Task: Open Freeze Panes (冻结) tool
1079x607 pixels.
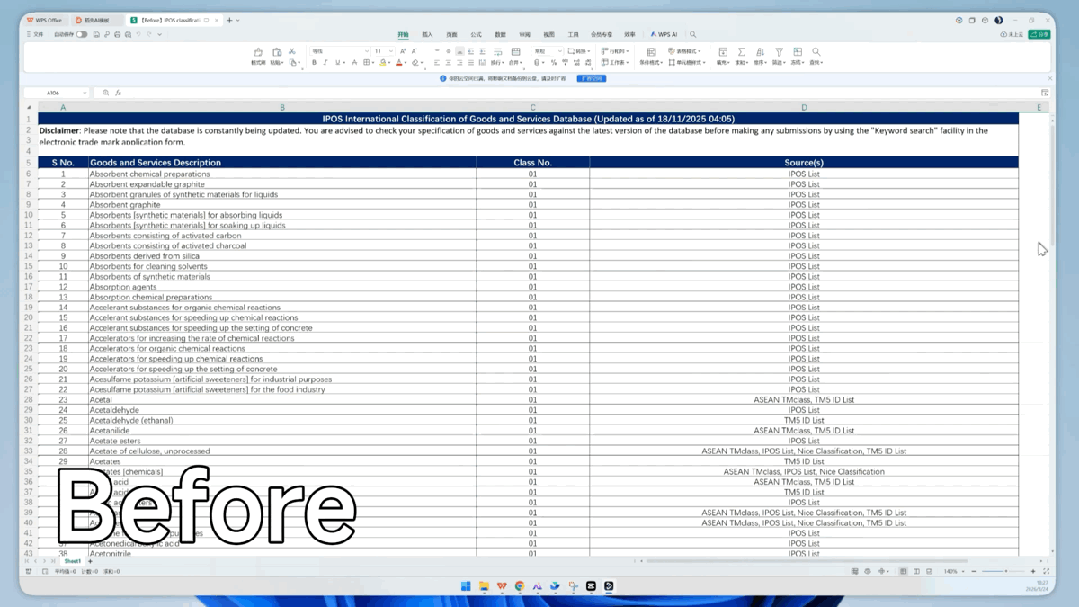Action: tap(797, 52)
